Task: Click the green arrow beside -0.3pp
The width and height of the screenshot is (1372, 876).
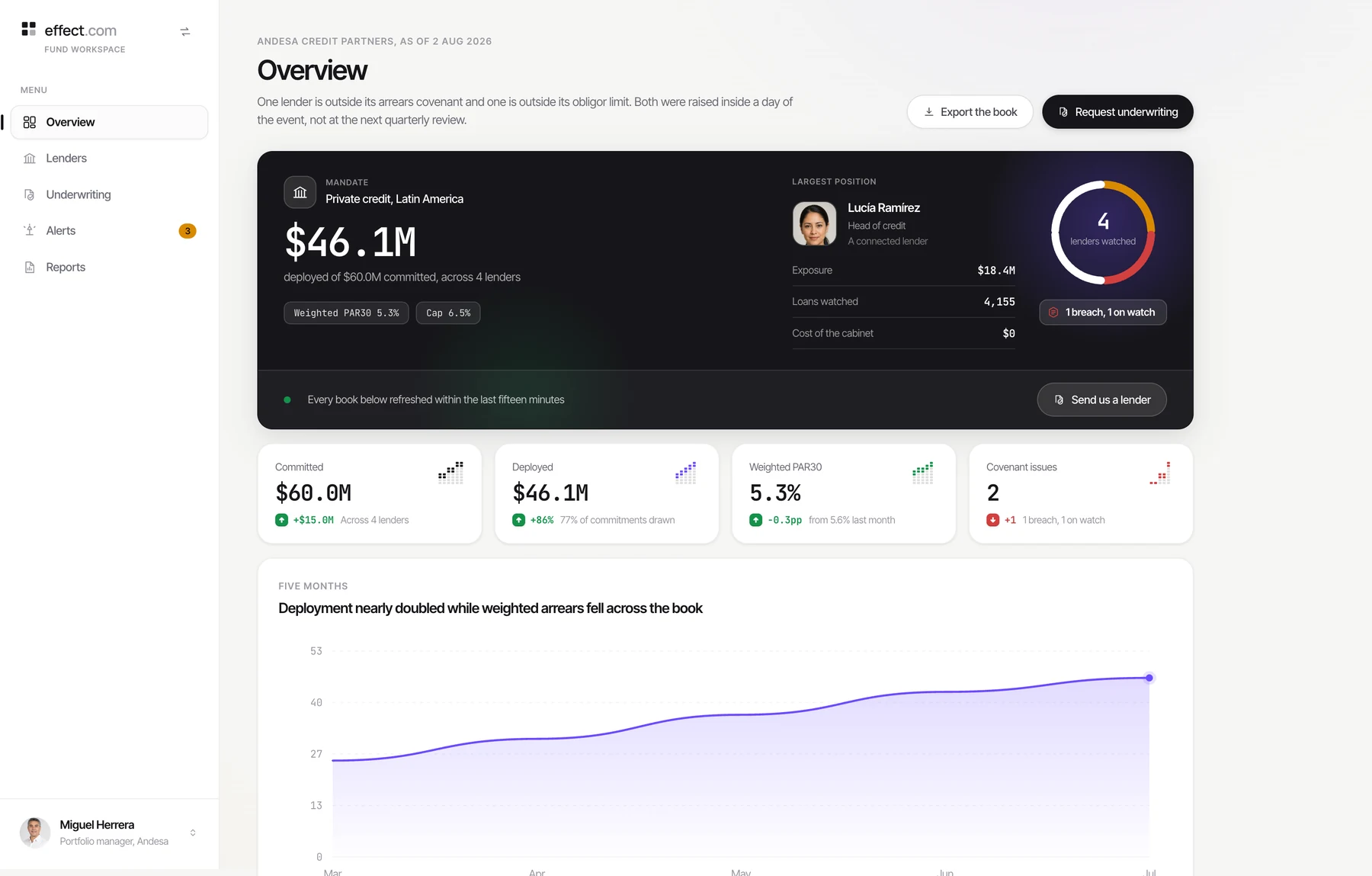Action: click(756, 521)
